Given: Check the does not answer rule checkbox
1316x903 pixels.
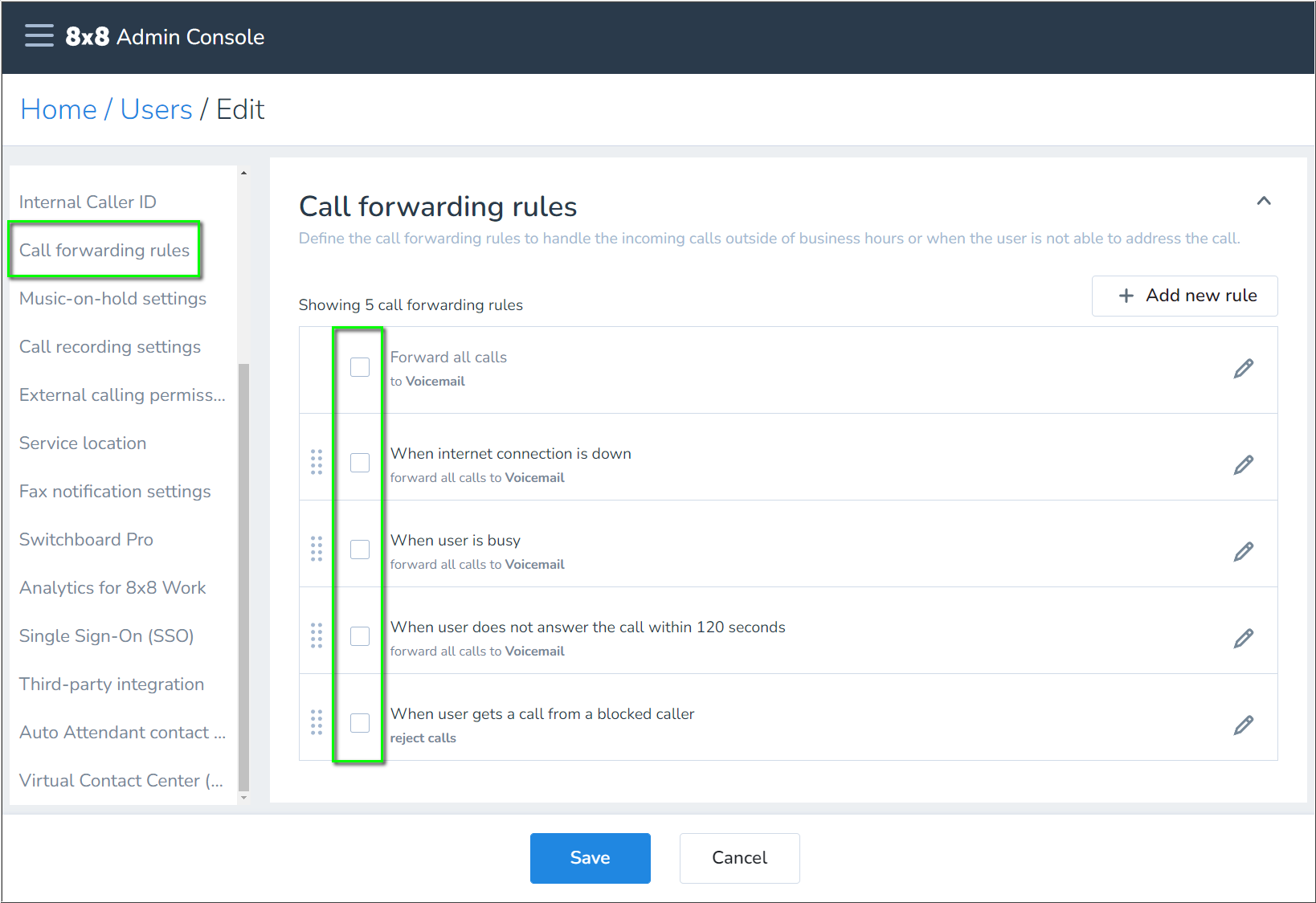Looking at the screenshot, I should (x=359, y=635).
